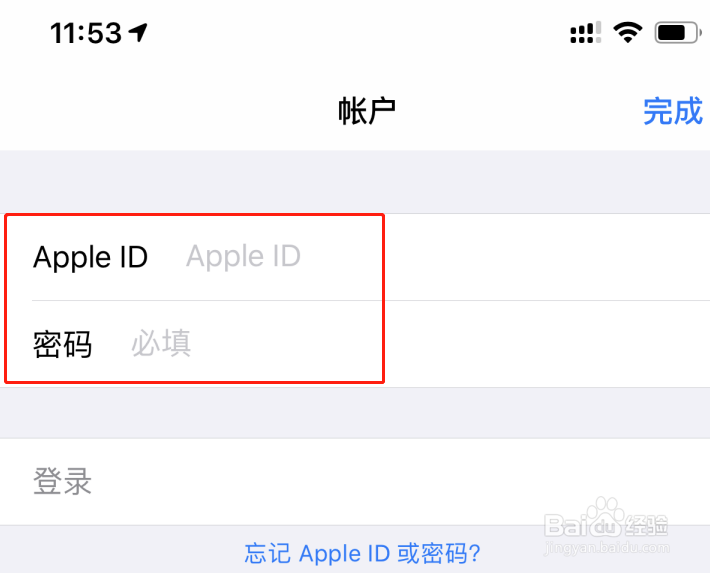
Task: Tap the 帐户 page title
Action: point(367,111)
